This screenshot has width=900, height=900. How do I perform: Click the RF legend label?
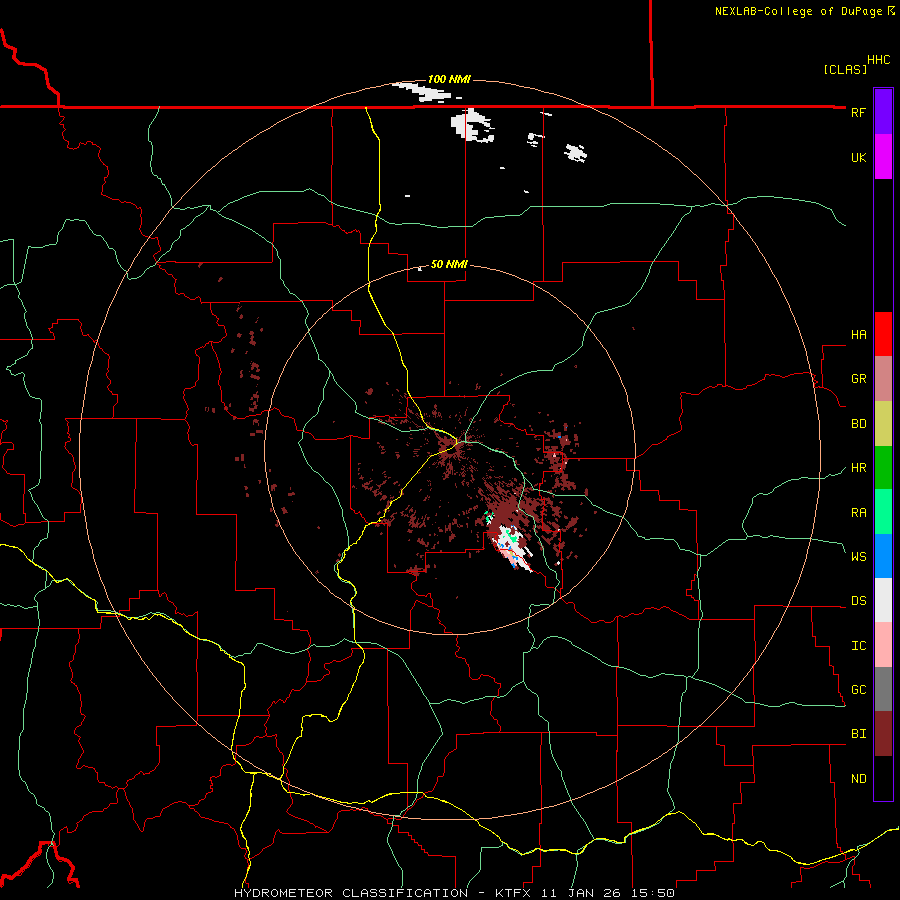858,112
